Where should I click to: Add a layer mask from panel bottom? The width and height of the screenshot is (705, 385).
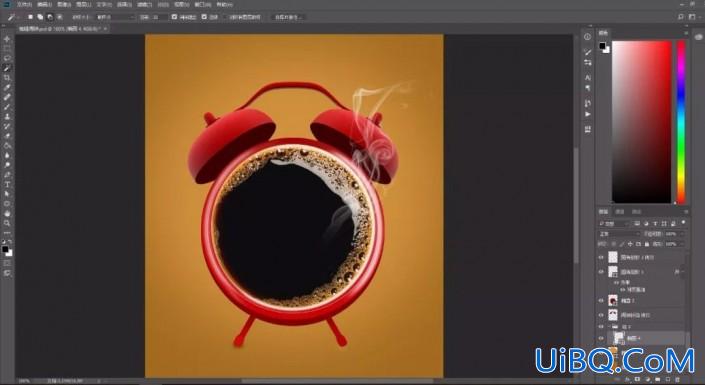[x=637, y=379]
